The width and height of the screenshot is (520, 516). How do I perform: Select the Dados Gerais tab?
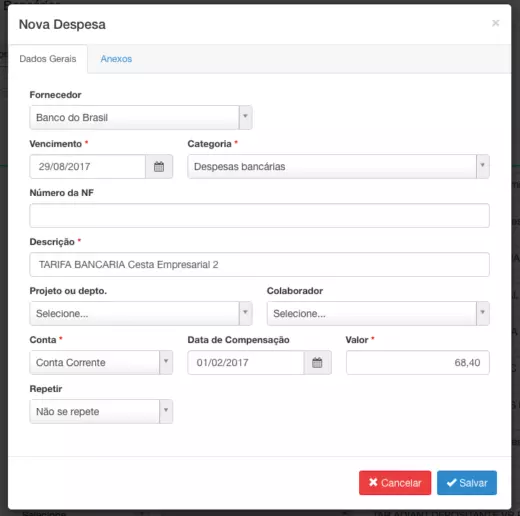(x=48, y=59)
